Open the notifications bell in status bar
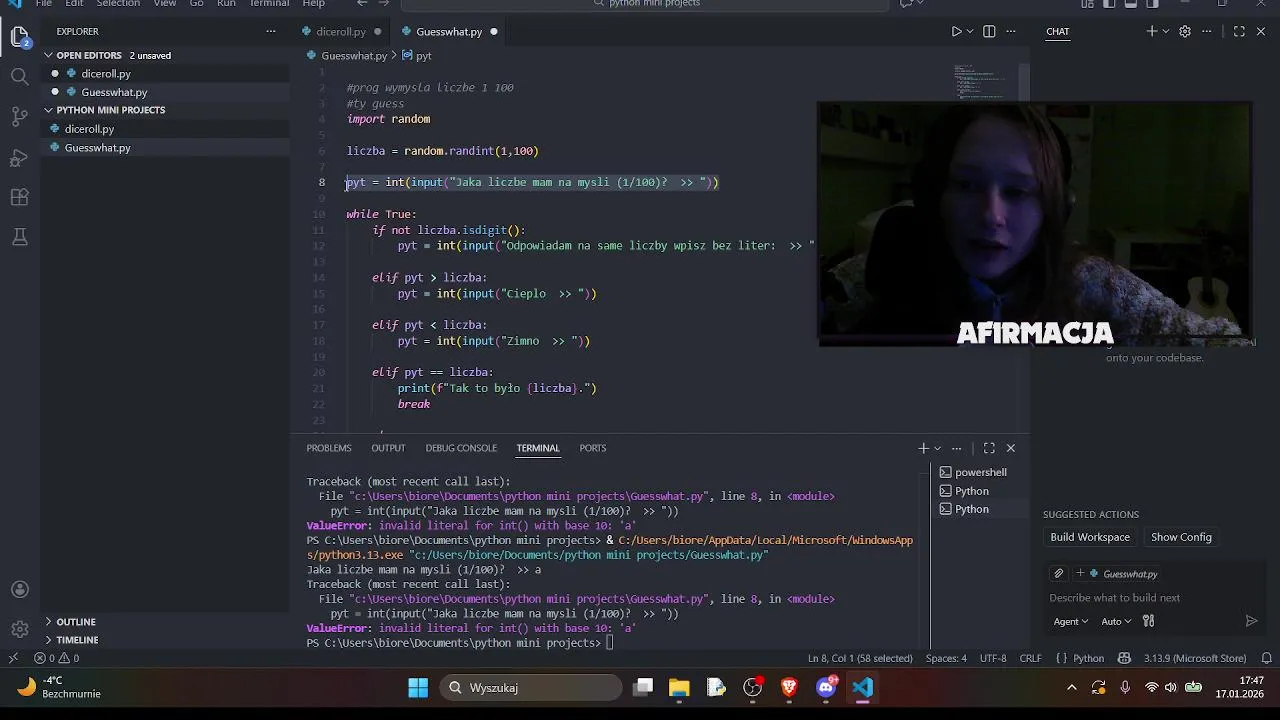The width and height of the screenshot is (1280, 720). pos(1266,658)
